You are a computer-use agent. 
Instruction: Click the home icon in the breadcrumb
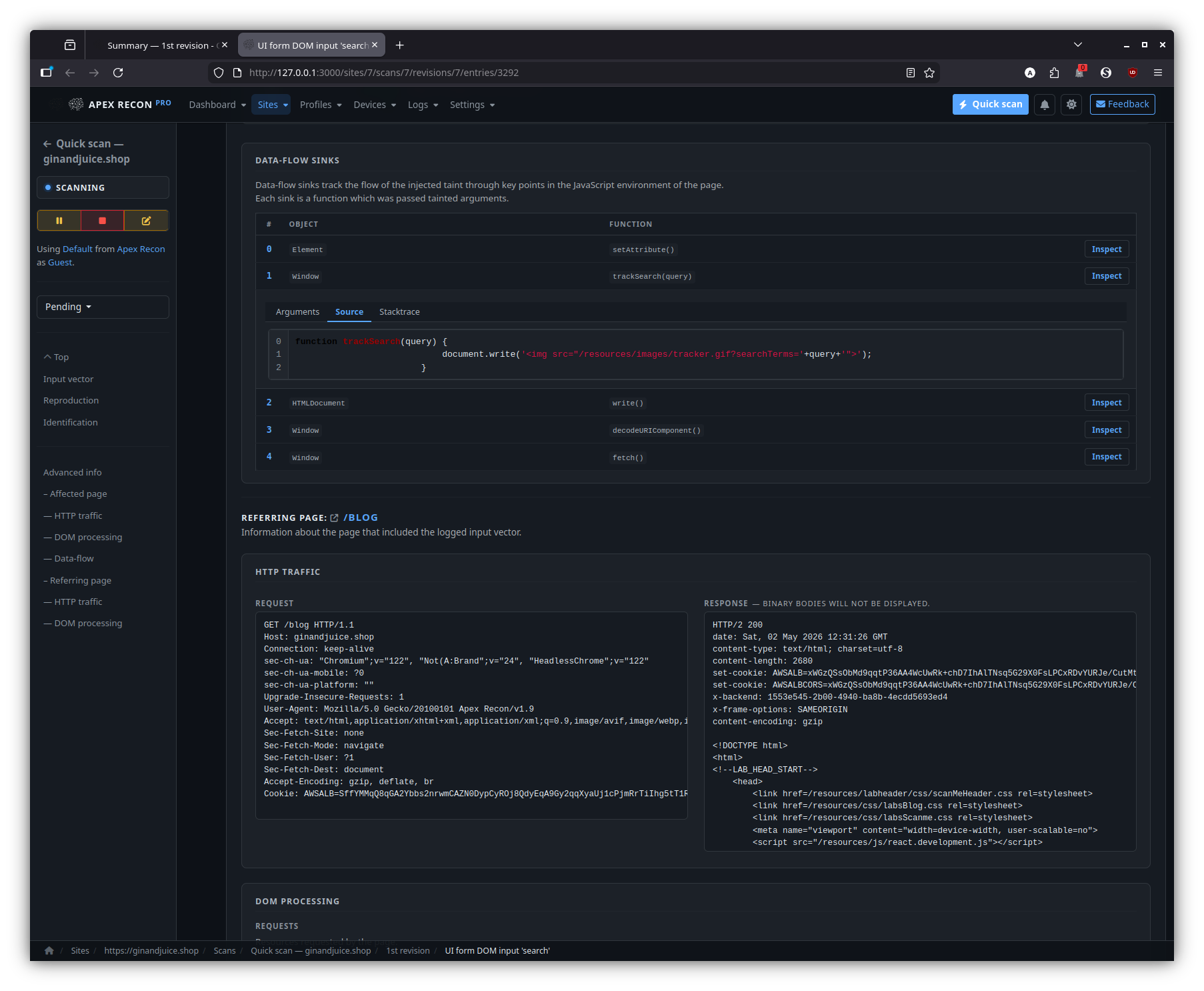click(49, 951)
